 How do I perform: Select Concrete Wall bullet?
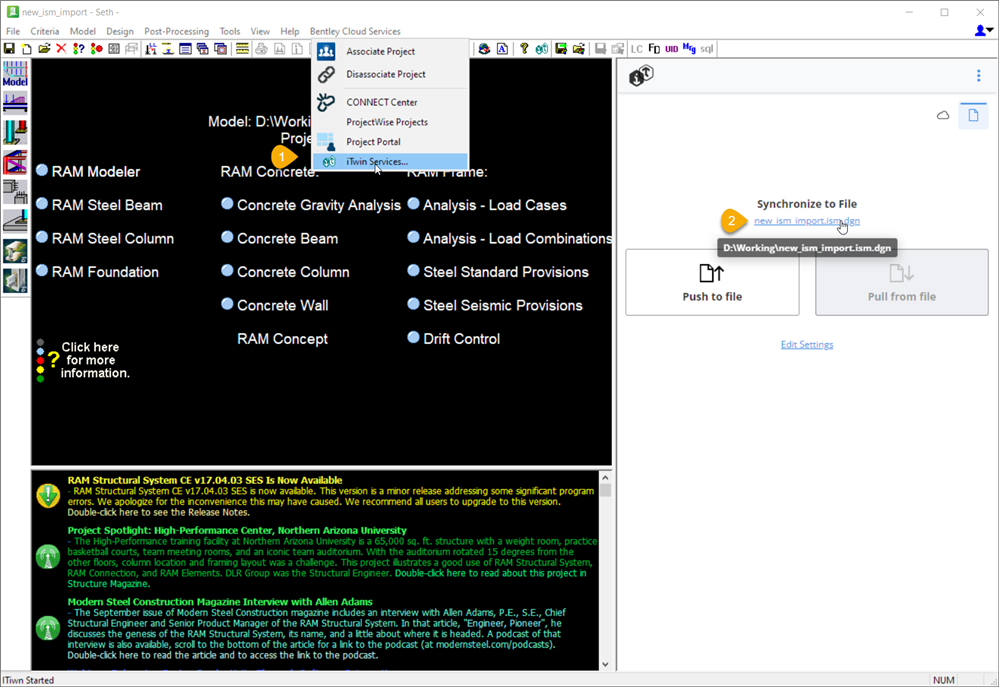227,304
